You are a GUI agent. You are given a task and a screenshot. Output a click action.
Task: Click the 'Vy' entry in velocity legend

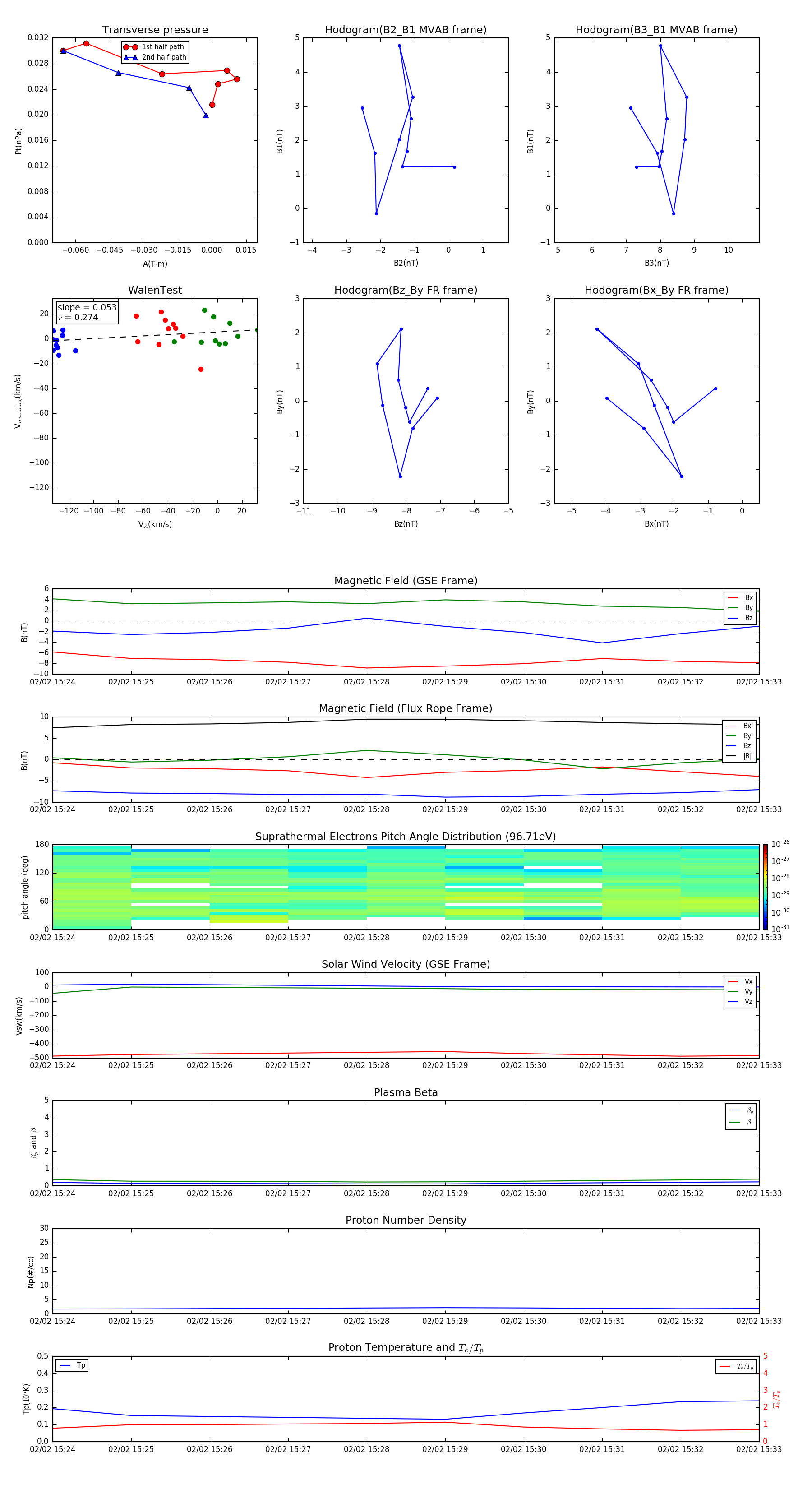740,991
